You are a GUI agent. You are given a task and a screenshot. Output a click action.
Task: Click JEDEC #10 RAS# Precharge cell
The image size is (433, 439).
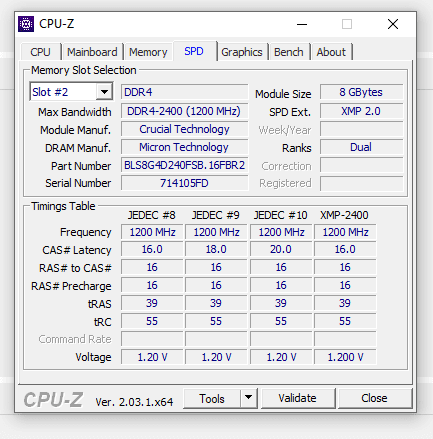click(281, 285)
